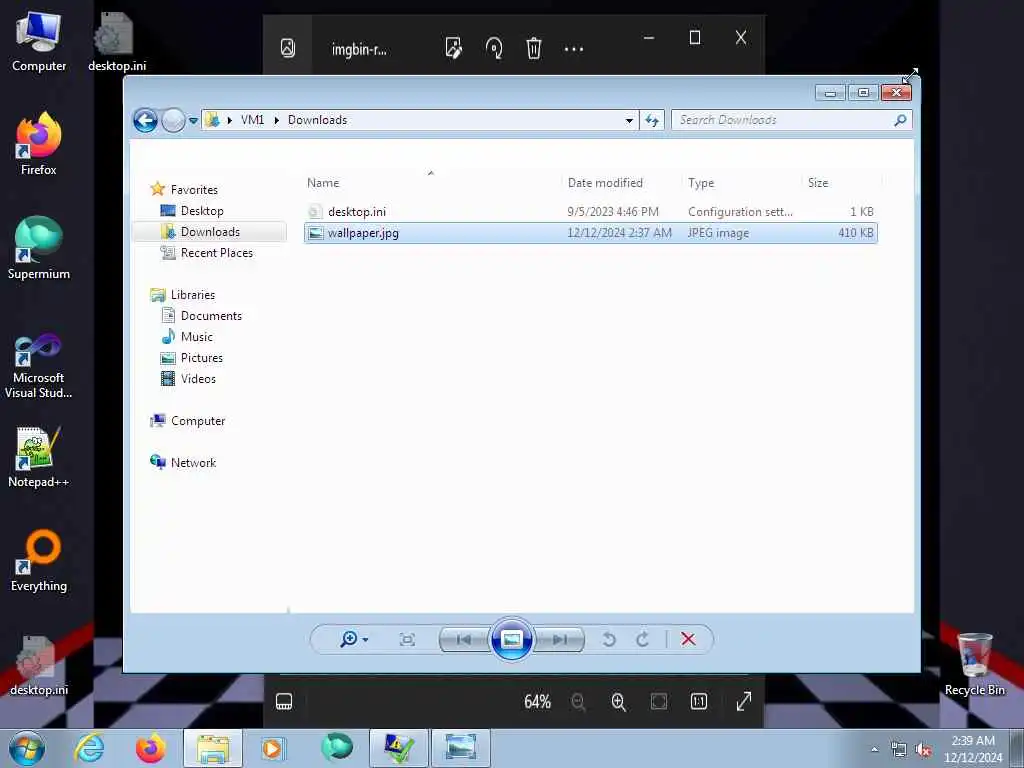Image resolution: width=1024 pixels, height=768 pixels.
Task: Sort files by the Name column
Action: pyautogui.click(x=323, y=184)
